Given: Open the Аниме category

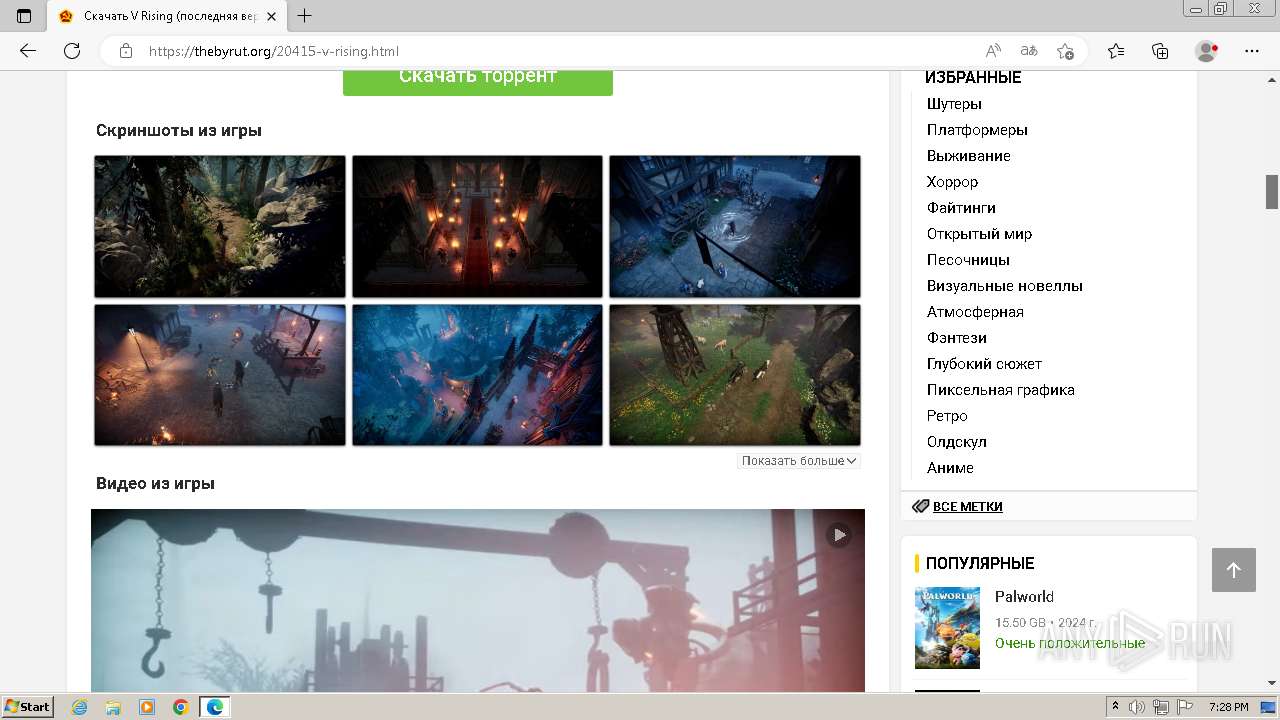Looking at the screenshot, I should [x=950, y=468].
